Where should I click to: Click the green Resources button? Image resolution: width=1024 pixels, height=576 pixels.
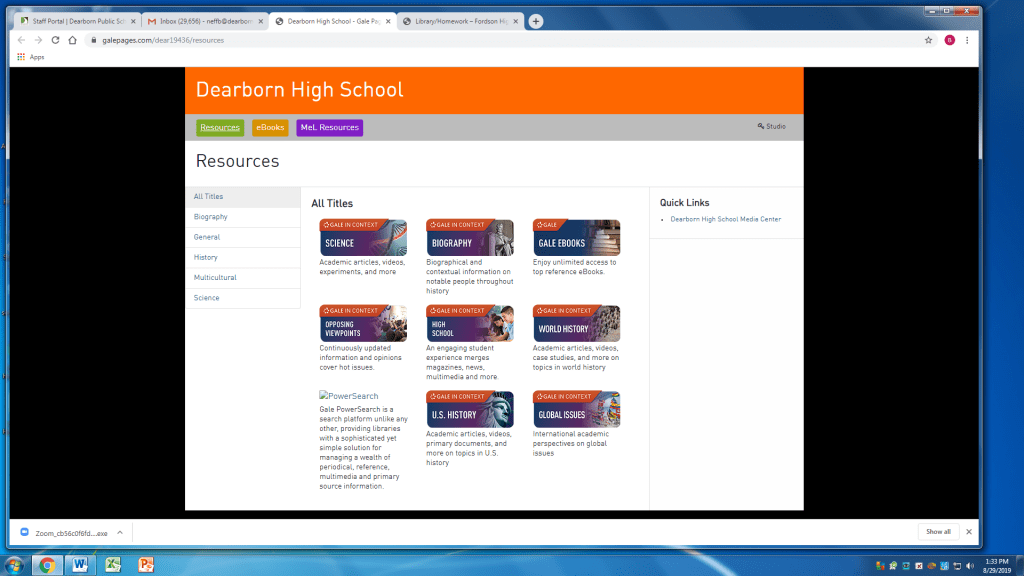coord(220,127)
